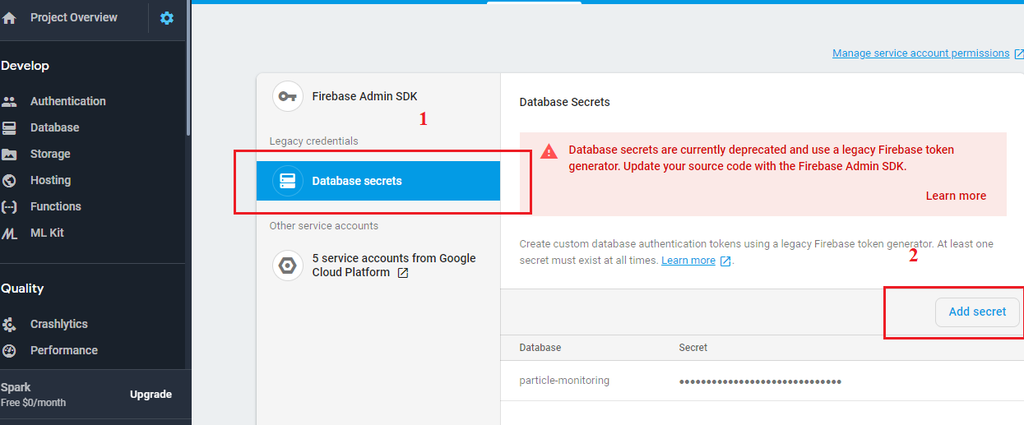Screen dimensions: 1024x425
Task: Open the Authentication menu item
Action: (67, 101)
